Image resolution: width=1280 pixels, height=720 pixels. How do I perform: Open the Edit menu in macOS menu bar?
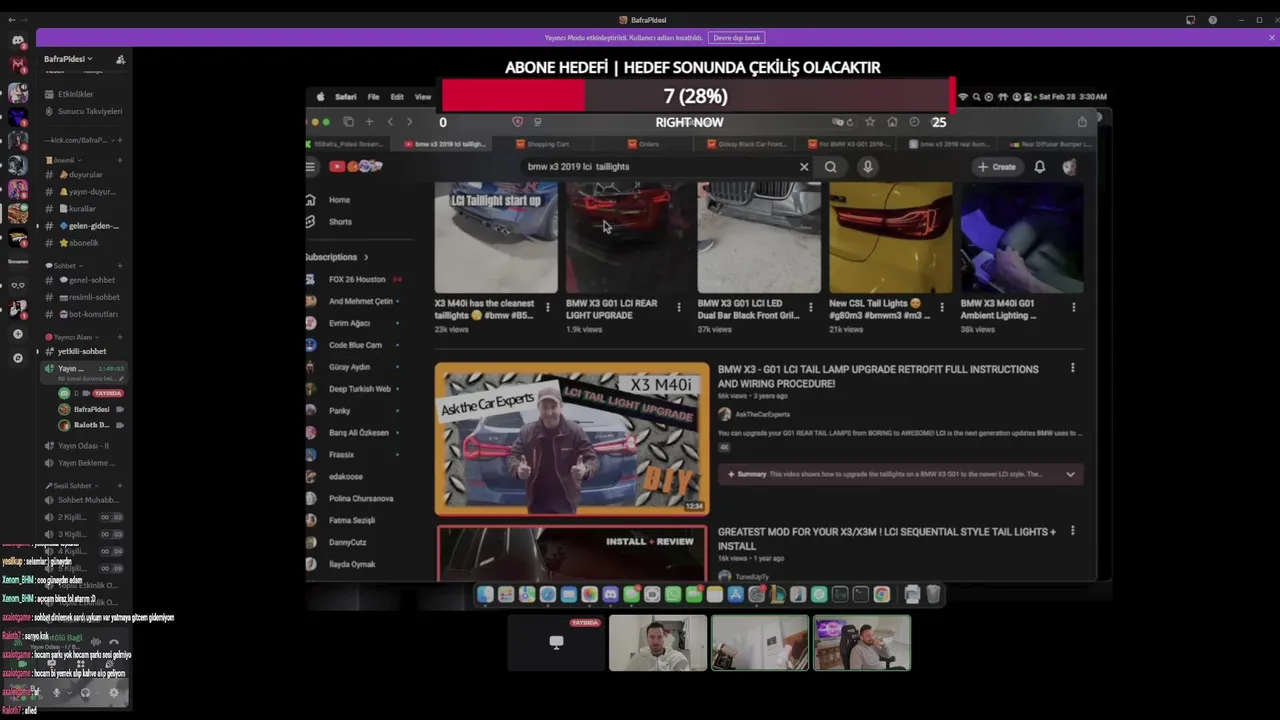pyautogui.click(x=397, y=97)
